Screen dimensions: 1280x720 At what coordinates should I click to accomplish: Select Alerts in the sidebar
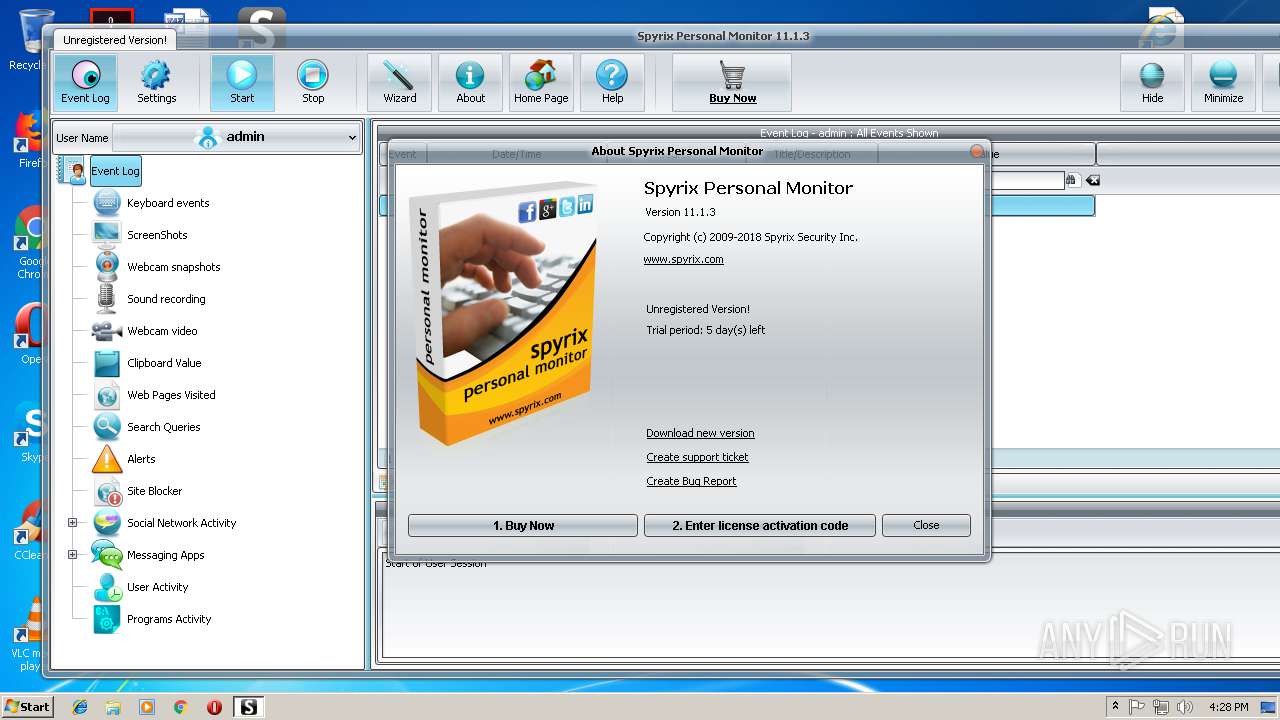[141, 459]
